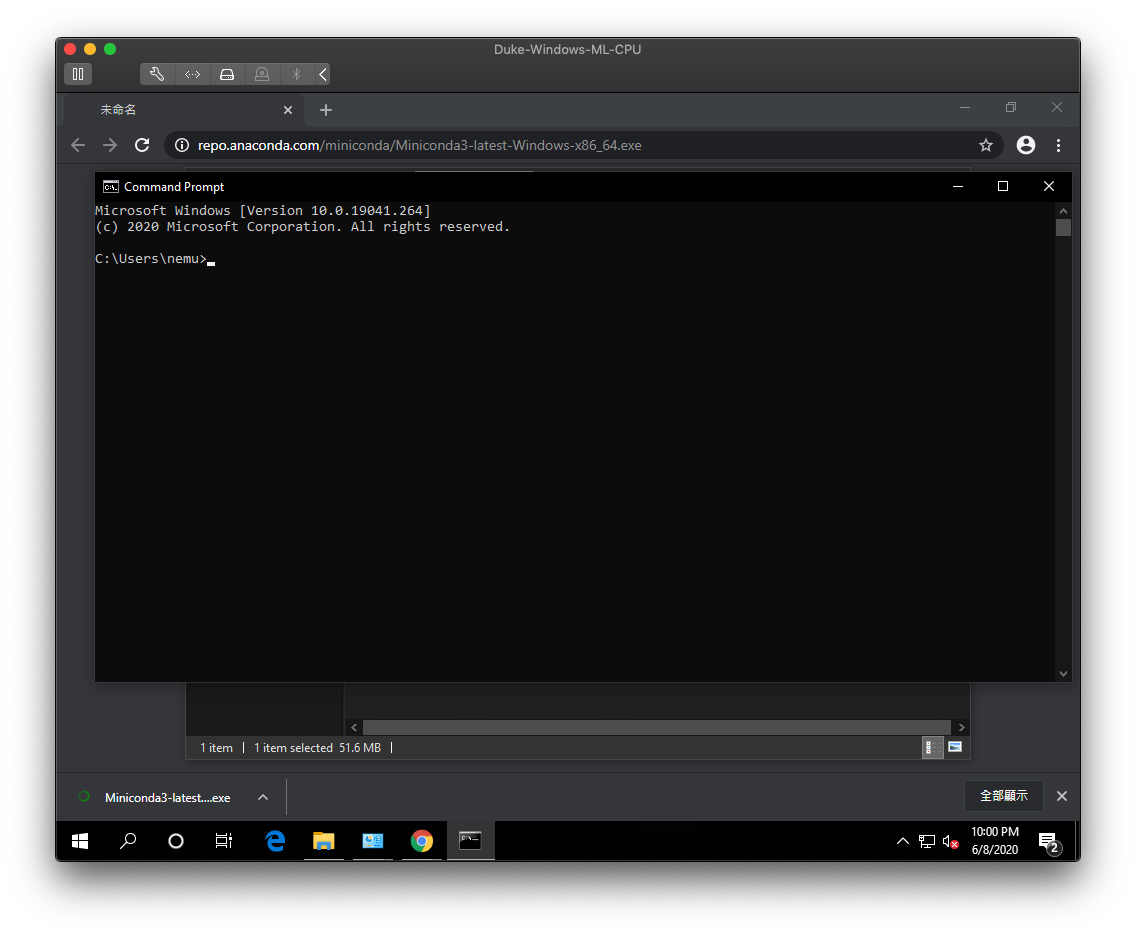
Task: Click the hard disk icon in the VM toolbar
Action: (x=227, y=73)
